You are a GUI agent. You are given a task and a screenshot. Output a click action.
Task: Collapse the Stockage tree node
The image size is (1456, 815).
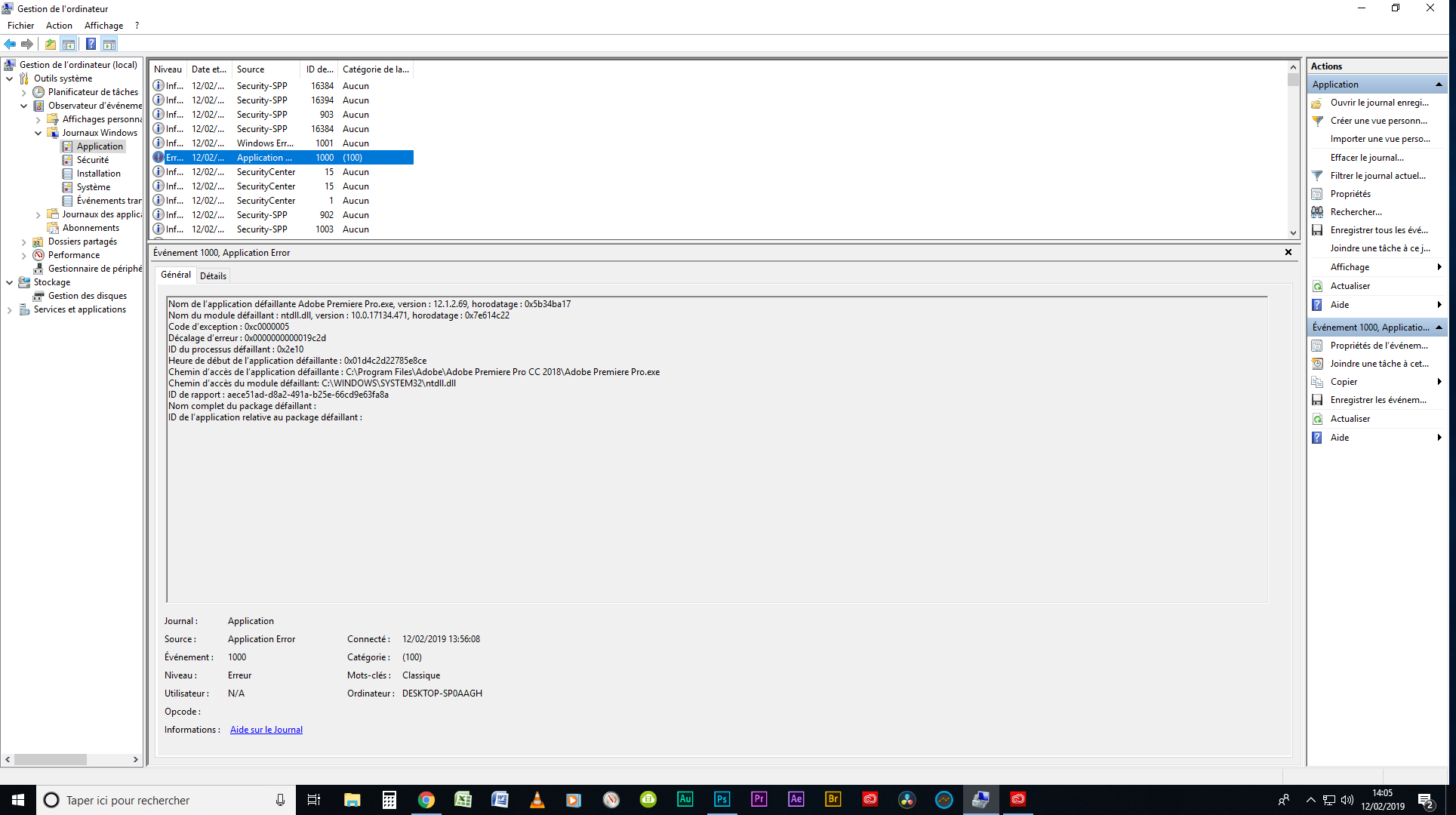[x=9, y=282]
